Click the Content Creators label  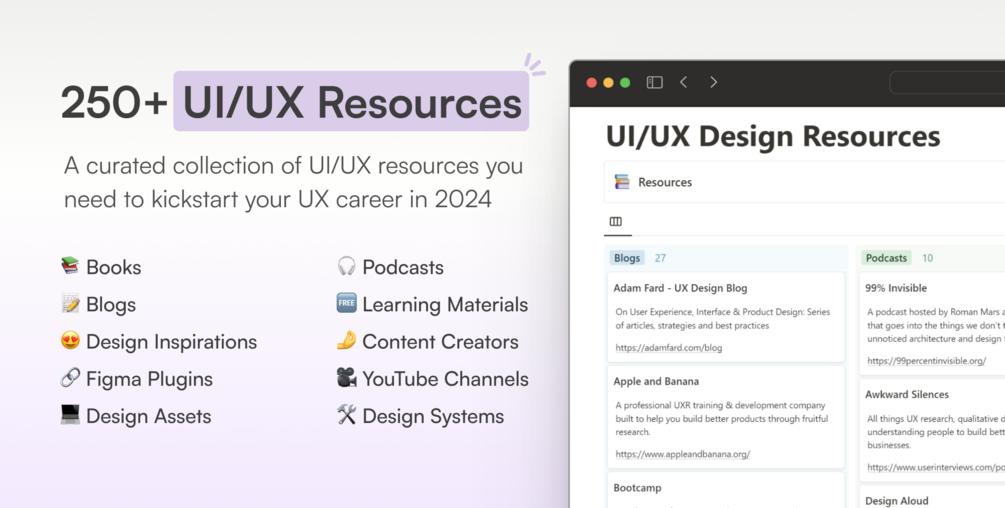[440, 342]
